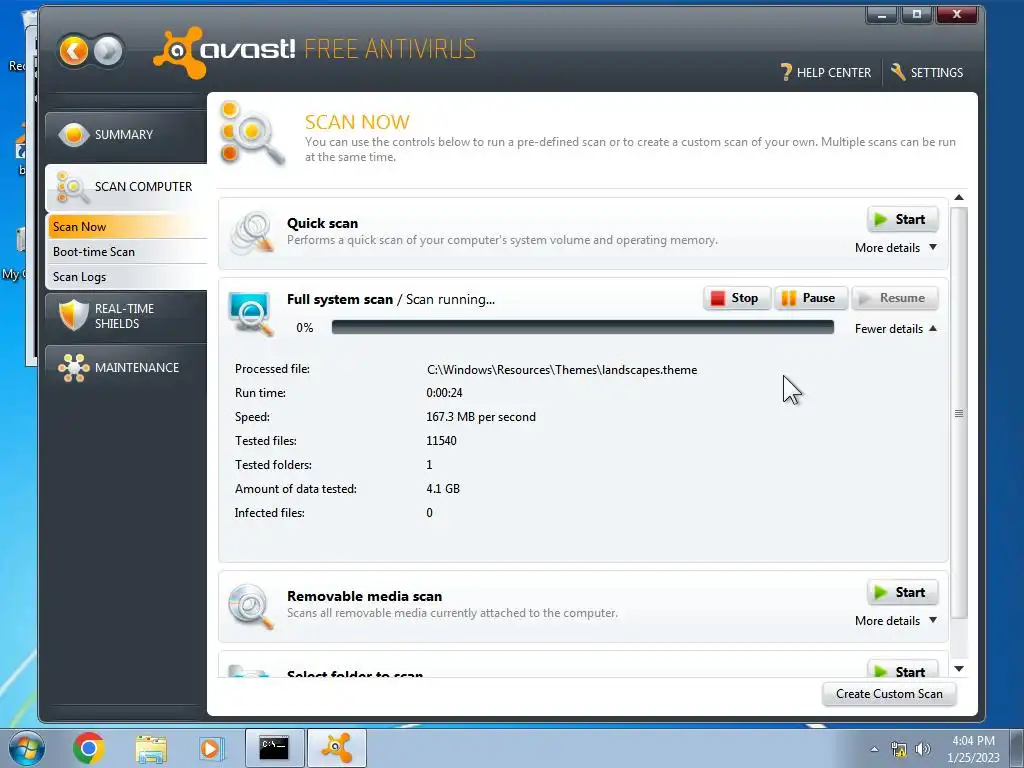Click the Maintenance sidebar icon
Image resolution: width=1024 pixels, height=768 pixels.
(x=73, y=368)
